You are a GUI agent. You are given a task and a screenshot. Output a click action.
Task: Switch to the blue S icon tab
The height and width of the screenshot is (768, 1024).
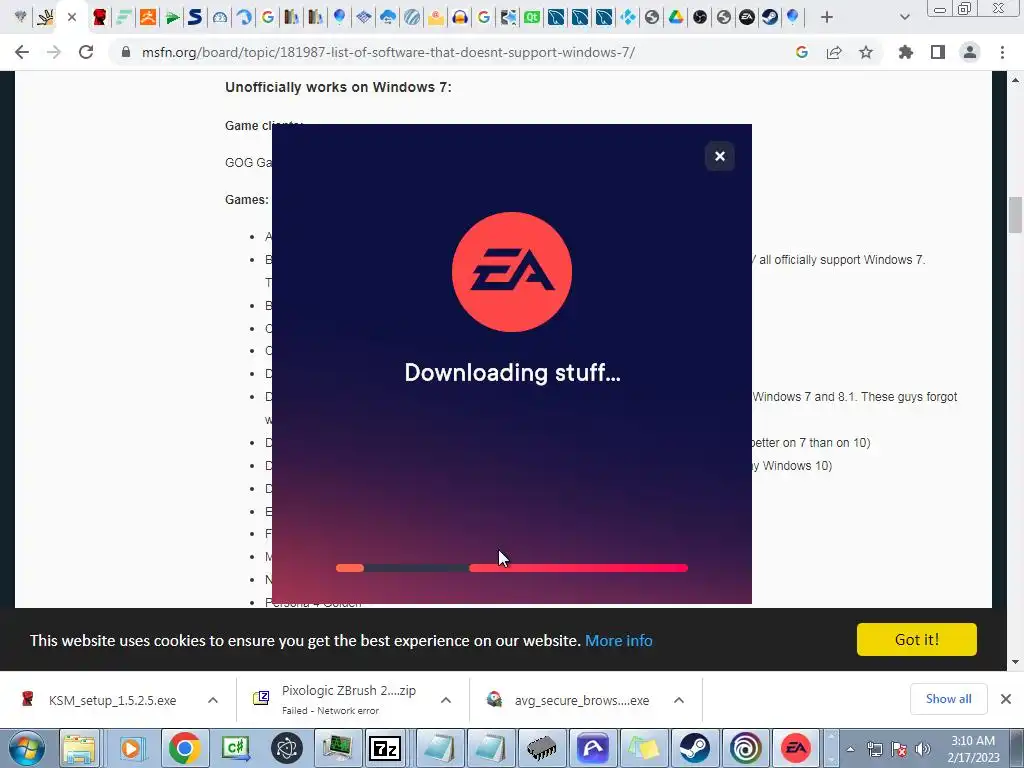pyautogui.click(x=195, y=17)
